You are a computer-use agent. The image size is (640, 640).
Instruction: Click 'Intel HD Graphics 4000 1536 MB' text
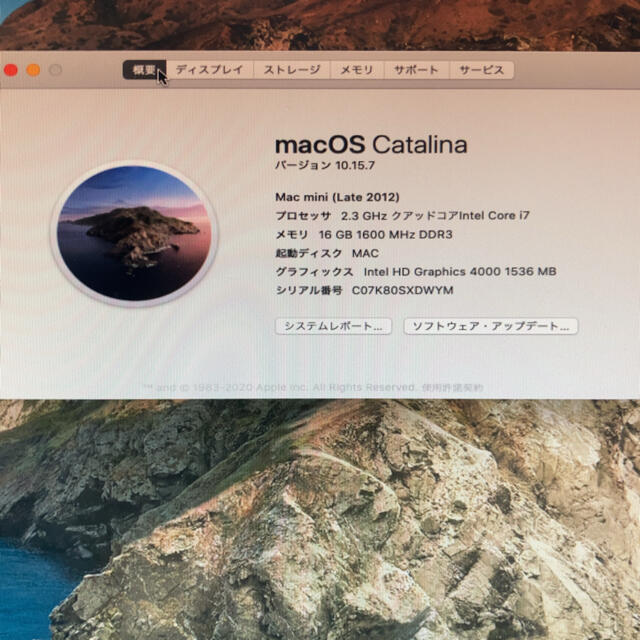[x=460, y=272]
